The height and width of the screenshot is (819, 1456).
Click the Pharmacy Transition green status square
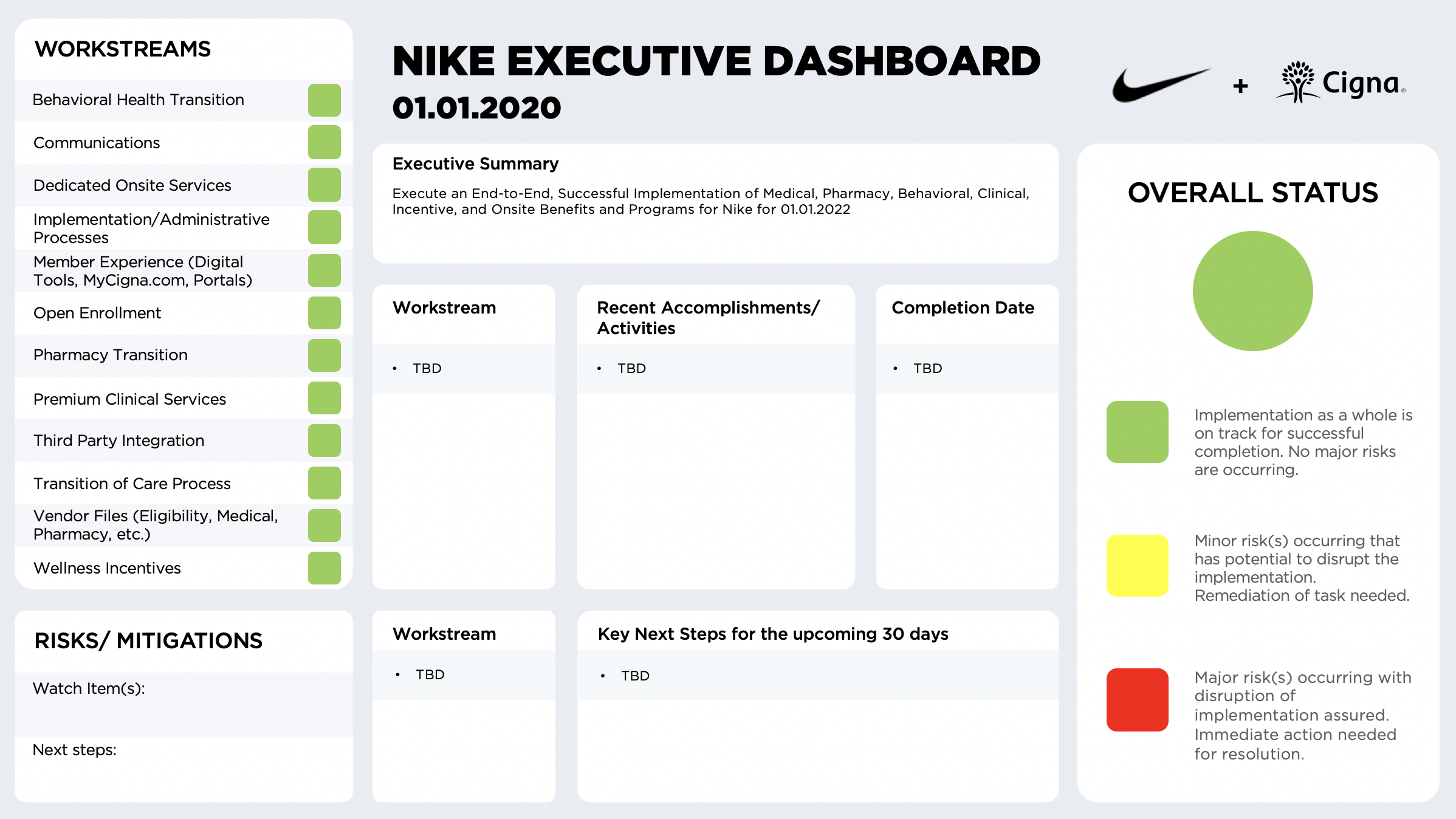324,355
